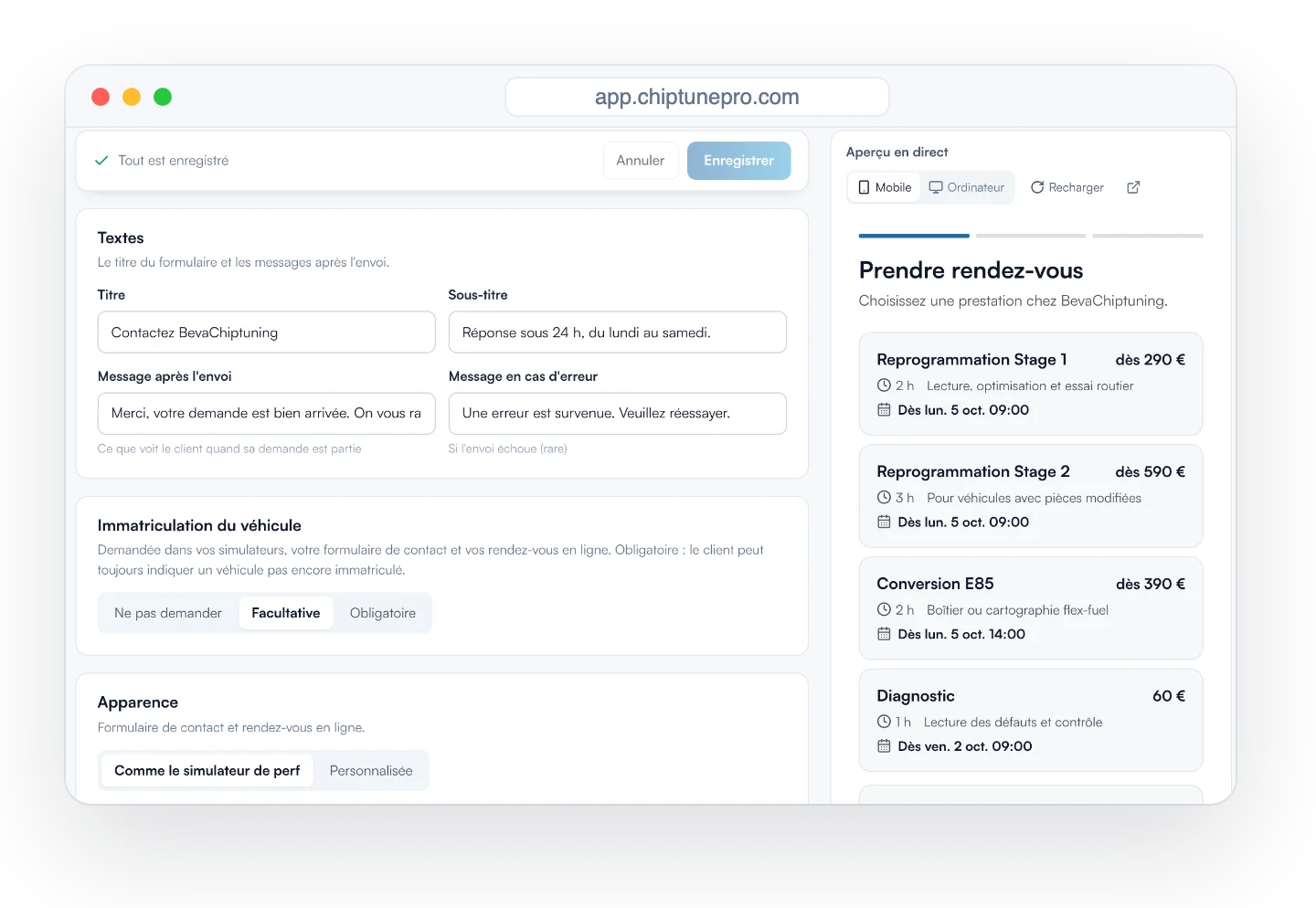Click the Prendre rendez-vous heading
Image resolution: width=1316 pixels, height=908 pixels.
coord(971,270)
